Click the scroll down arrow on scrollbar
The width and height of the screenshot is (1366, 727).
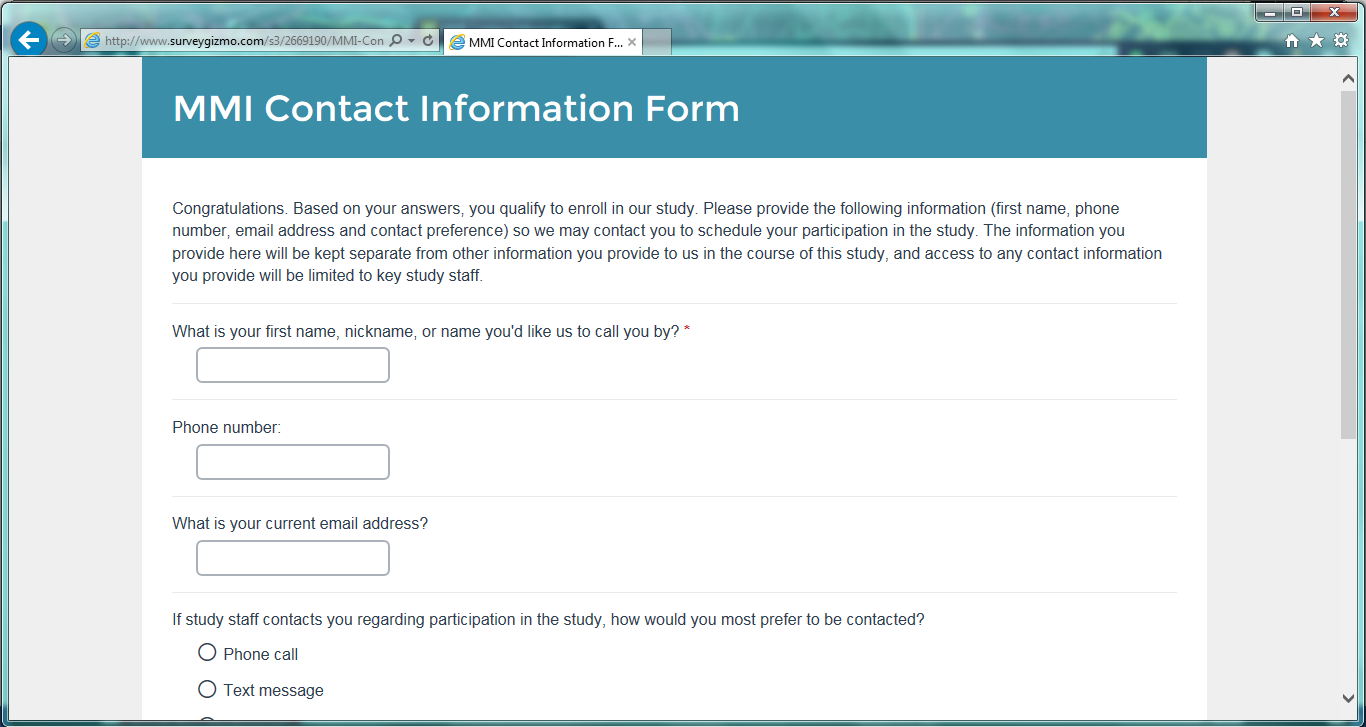tap(1348, 698)
